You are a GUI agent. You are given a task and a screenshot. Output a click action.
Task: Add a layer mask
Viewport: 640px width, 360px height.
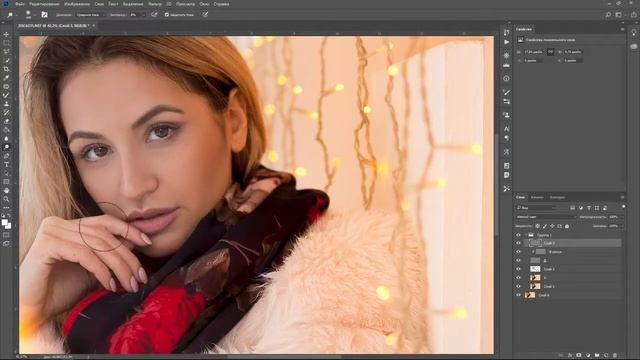pos(579,356)
